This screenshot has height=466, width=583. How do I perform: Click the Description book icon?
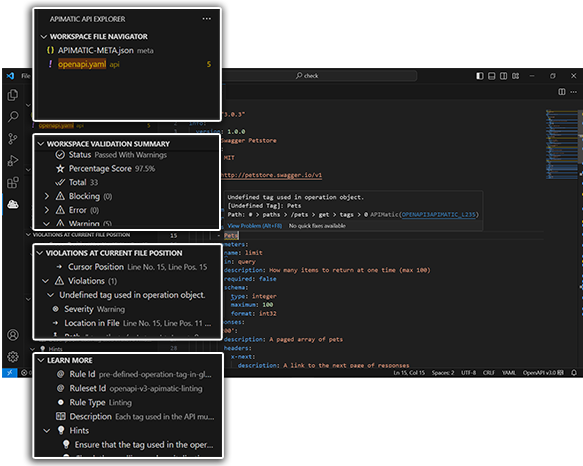tap(61, 416)
